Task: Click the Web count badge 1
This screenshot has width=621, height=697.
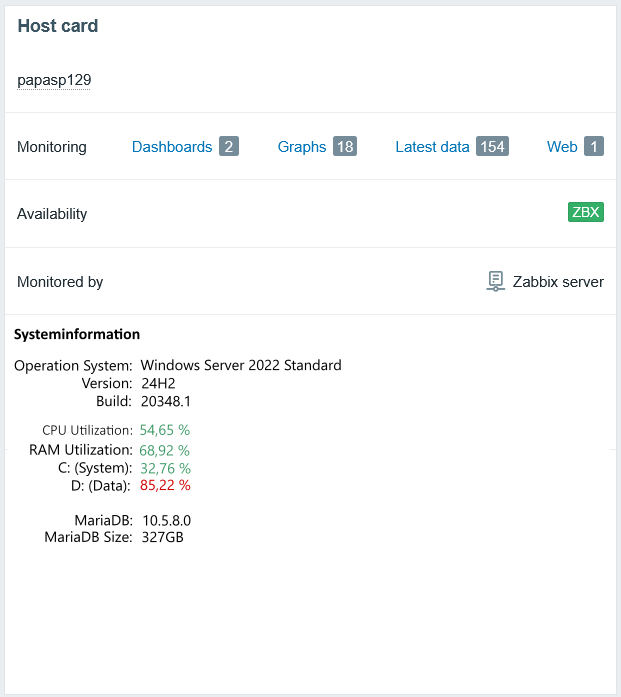Action: click(594, 147)
